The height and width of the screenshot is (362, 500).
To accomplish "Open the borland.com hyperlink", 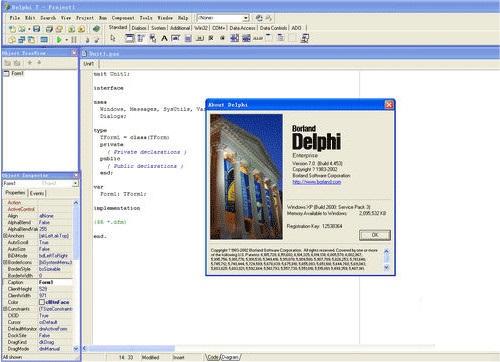I will click(x=317, y=182).
